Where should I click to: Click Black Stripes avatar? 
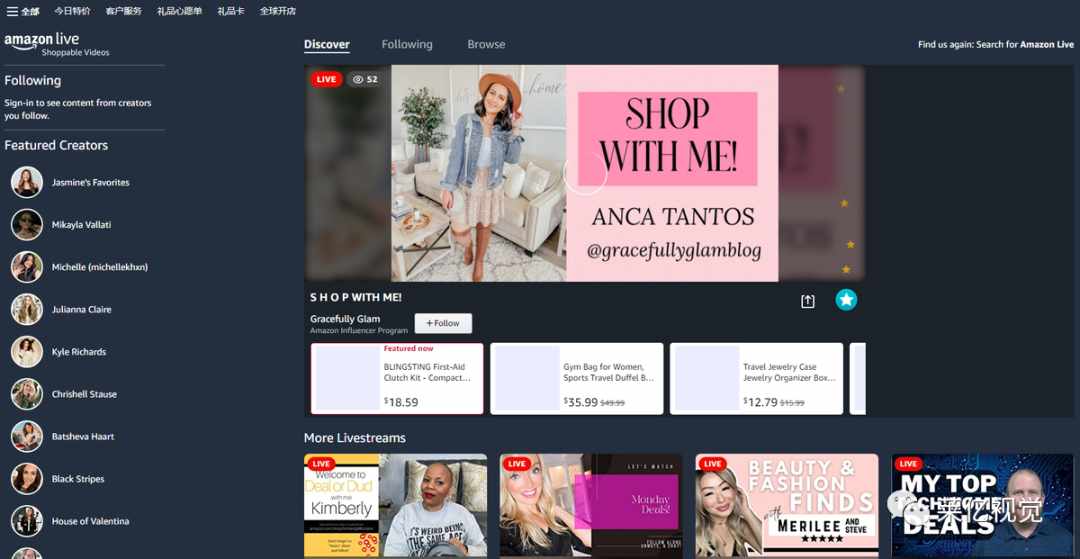pos(27,479)
